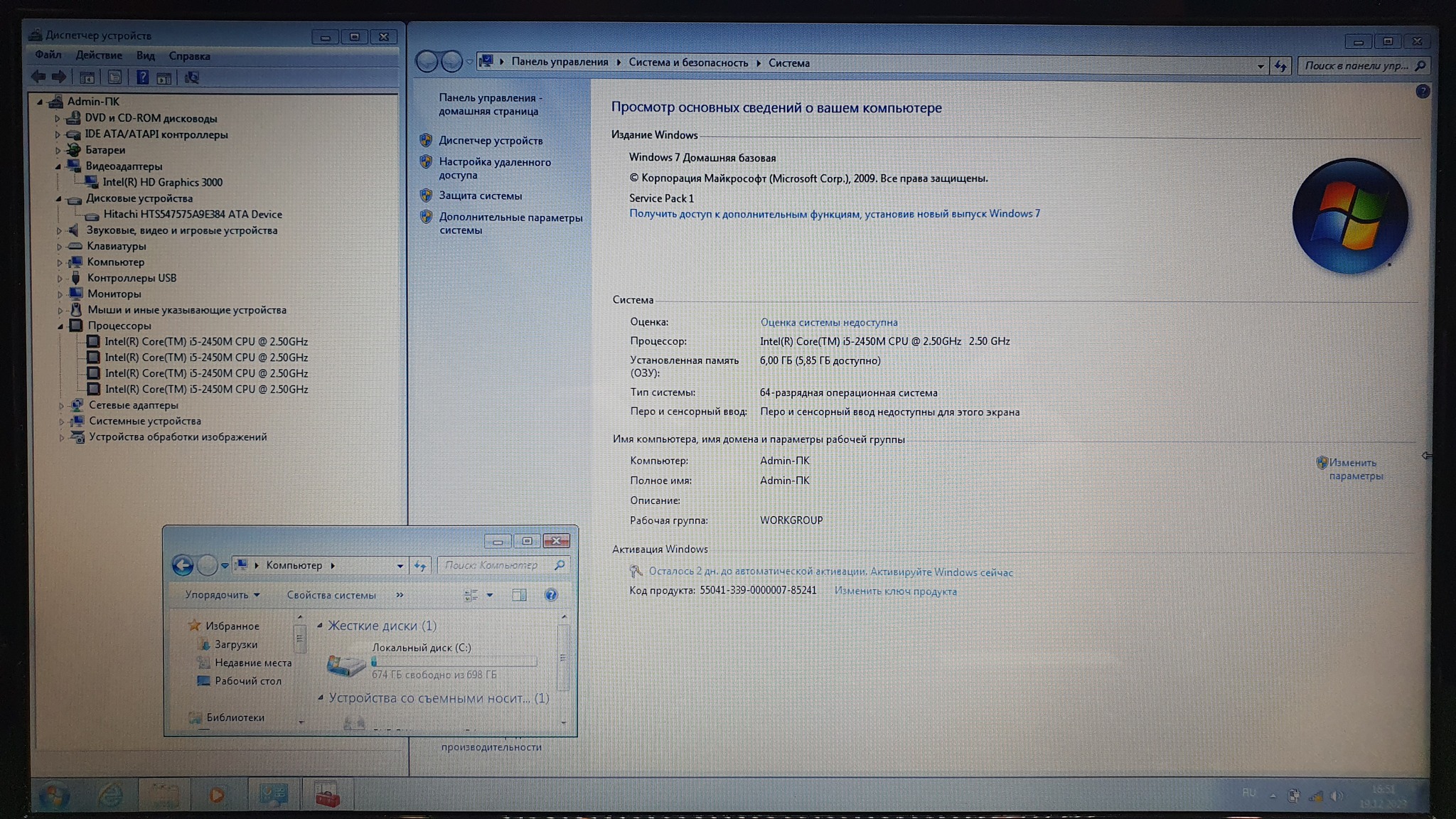The width and height of the screenshot is (1456, 819).
Task: Click the Поиск в панели управления field
Action: coord(1356,65)
